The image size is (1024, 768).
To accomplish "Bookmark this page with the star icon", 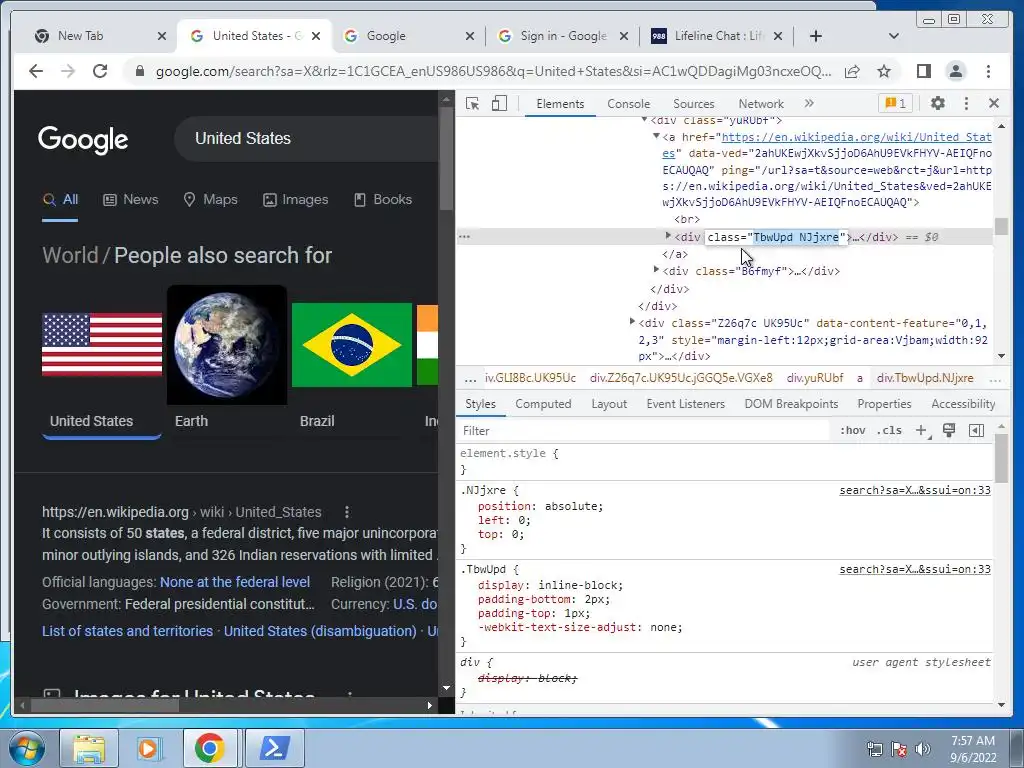I will pyautogui.click(x=884, y=71).
